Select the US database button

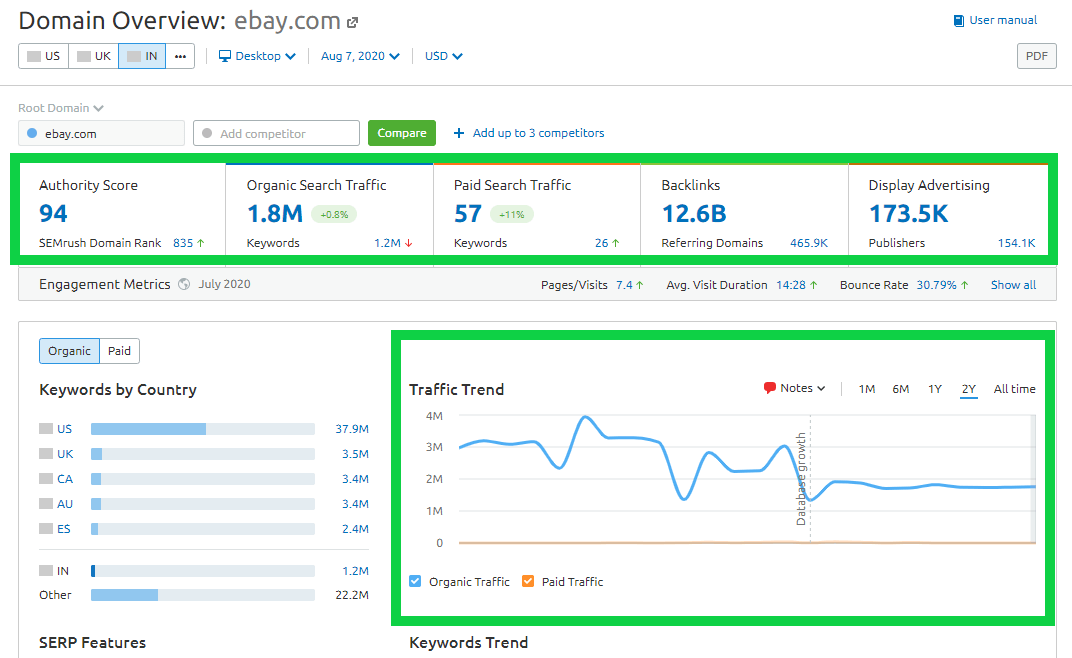[44, 56]
